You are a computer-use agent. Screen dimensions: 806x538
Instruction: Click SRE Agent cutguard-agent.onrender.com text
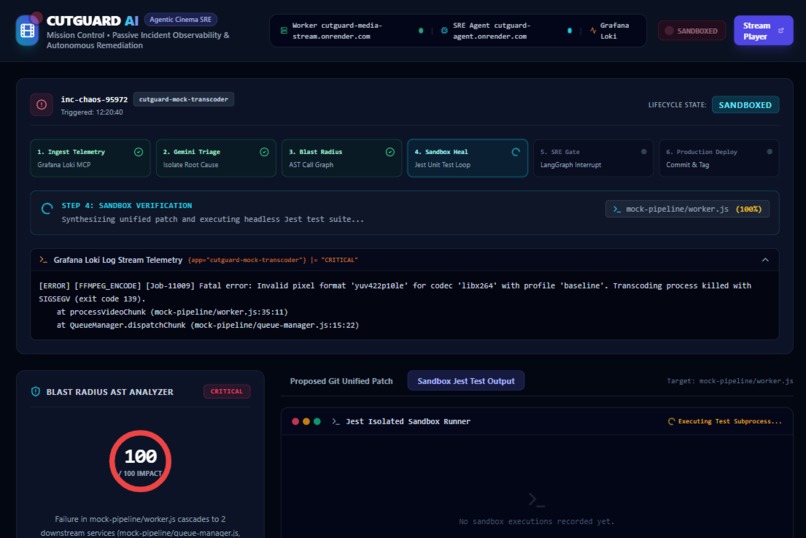pos(491,31)
